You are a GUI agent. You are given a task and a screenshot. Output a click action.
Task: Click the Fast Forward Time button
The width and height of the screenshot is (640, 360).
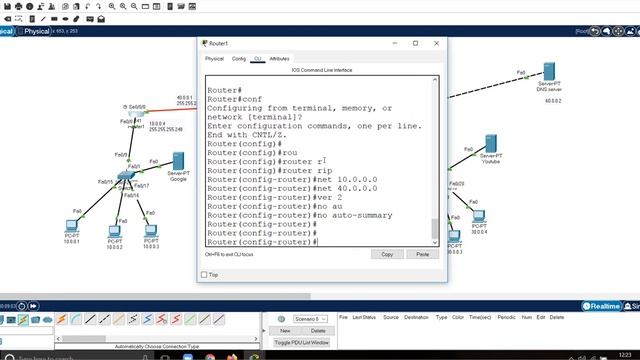coord(33,306)
